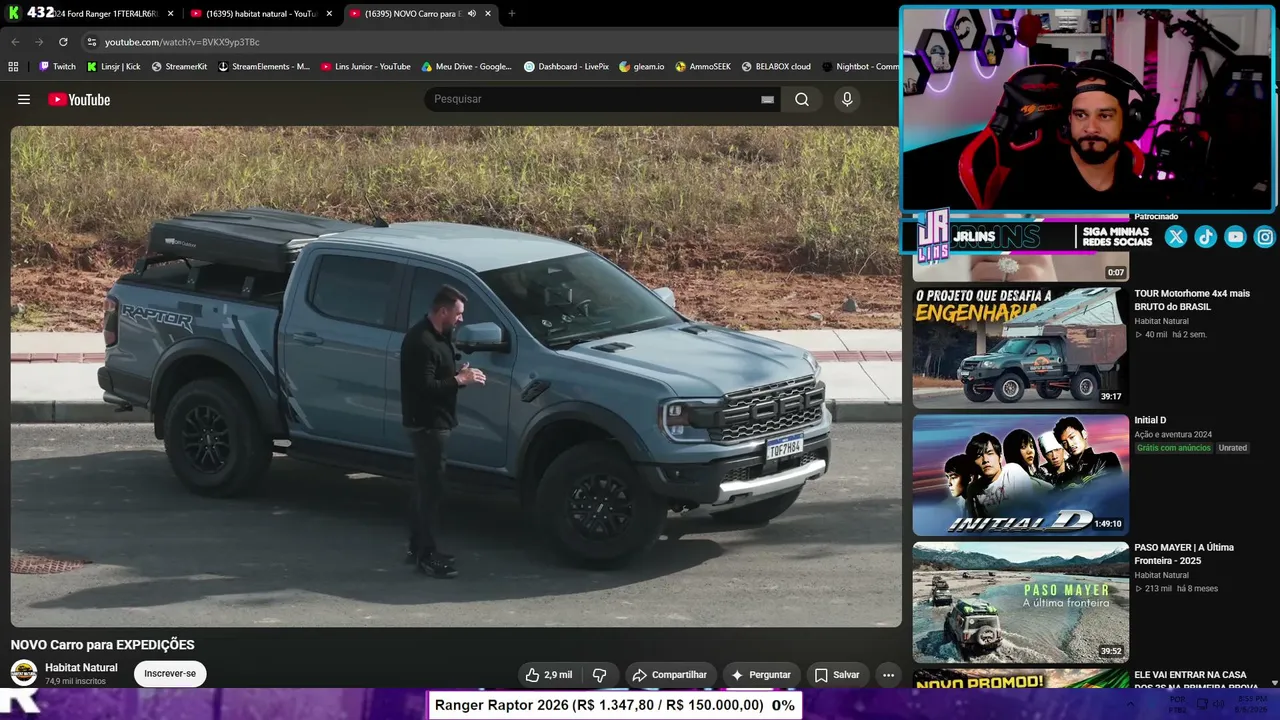Click the YouTube icon on stream overlay

click(x=1236, y=237)
